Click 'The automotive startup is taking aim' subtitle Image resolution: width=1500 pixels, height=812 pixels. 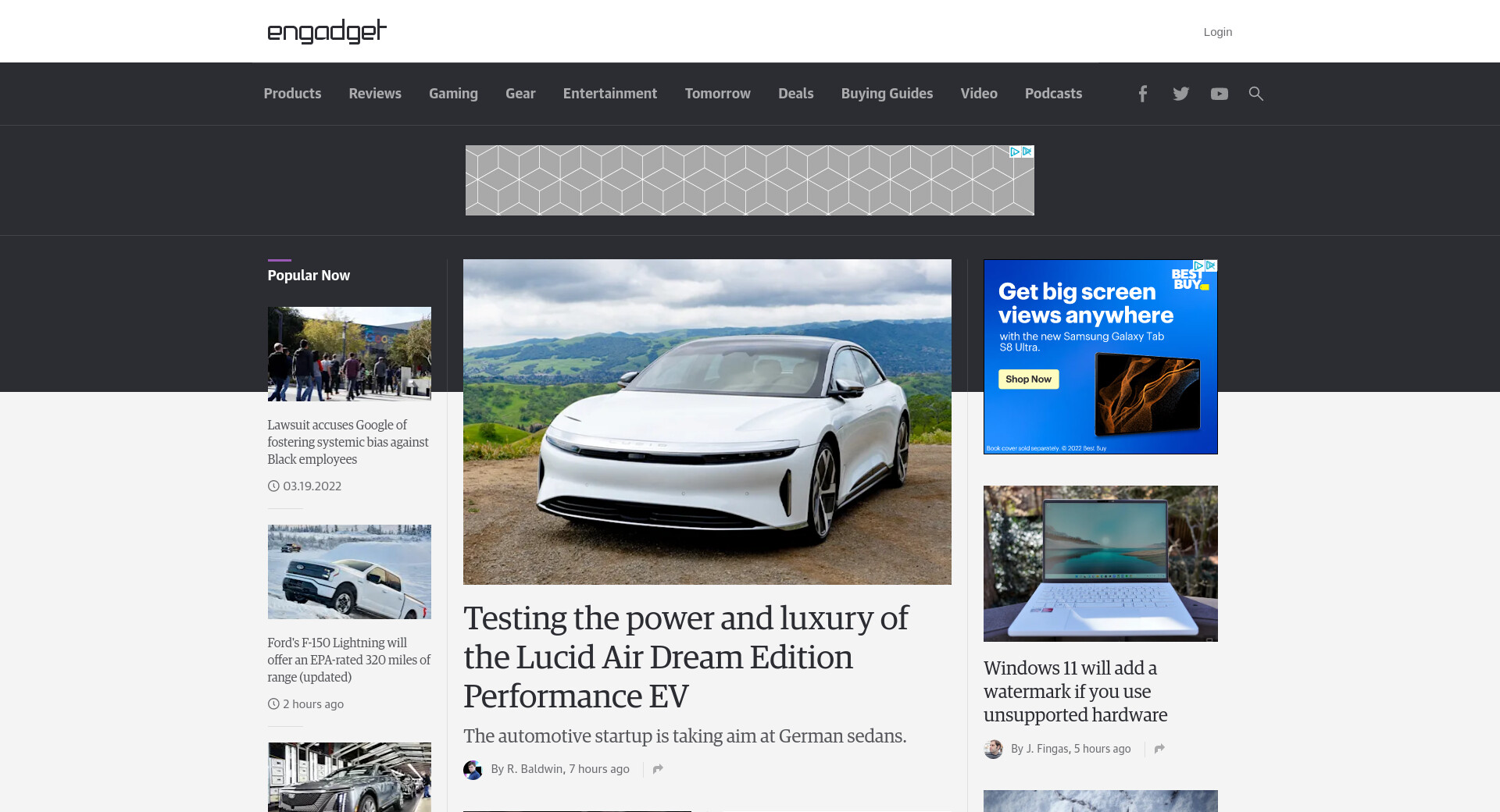tap(684, 736)
